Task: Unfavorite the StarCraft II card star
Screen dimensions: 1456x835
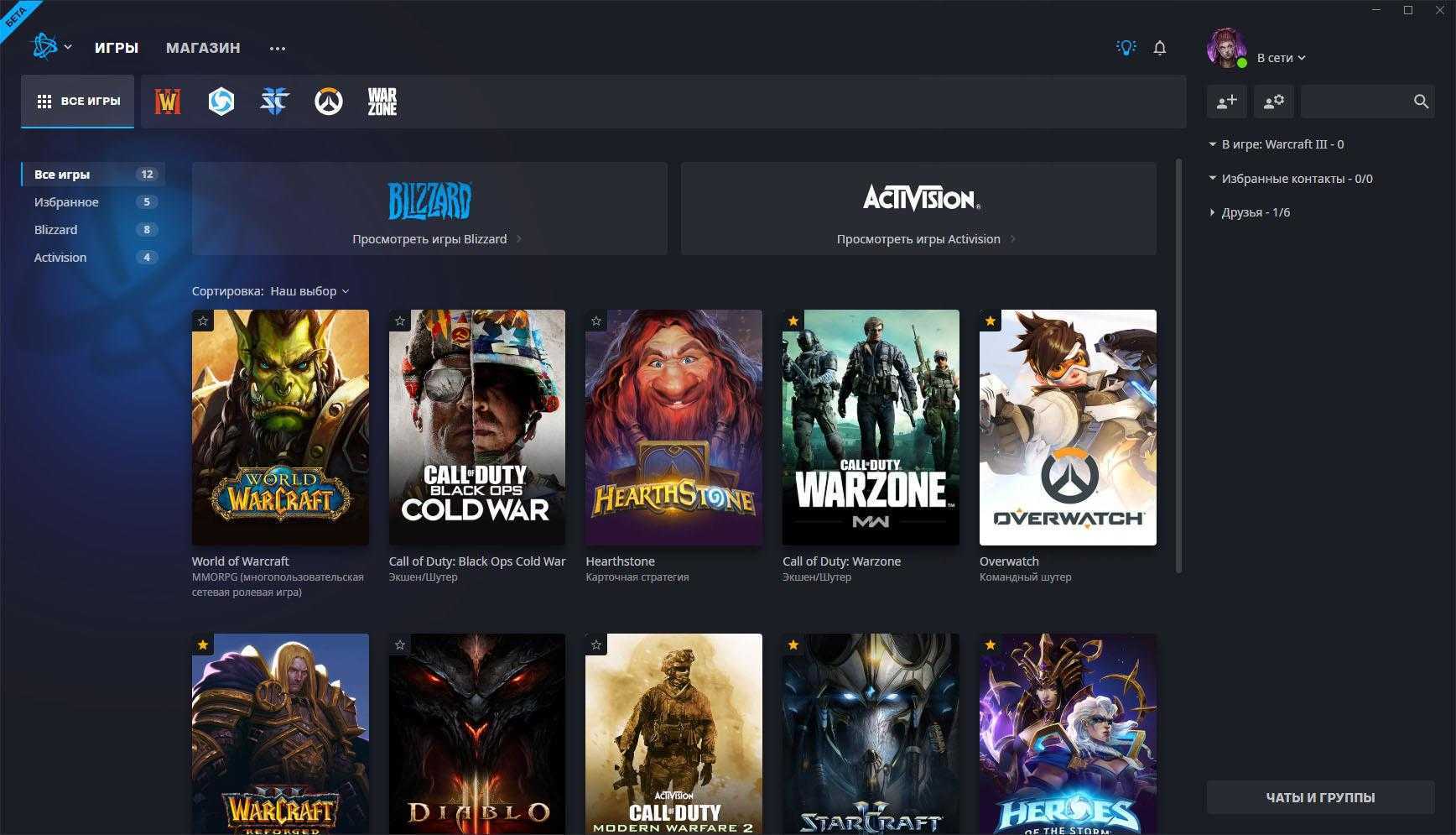Action: tap(793, 645)
